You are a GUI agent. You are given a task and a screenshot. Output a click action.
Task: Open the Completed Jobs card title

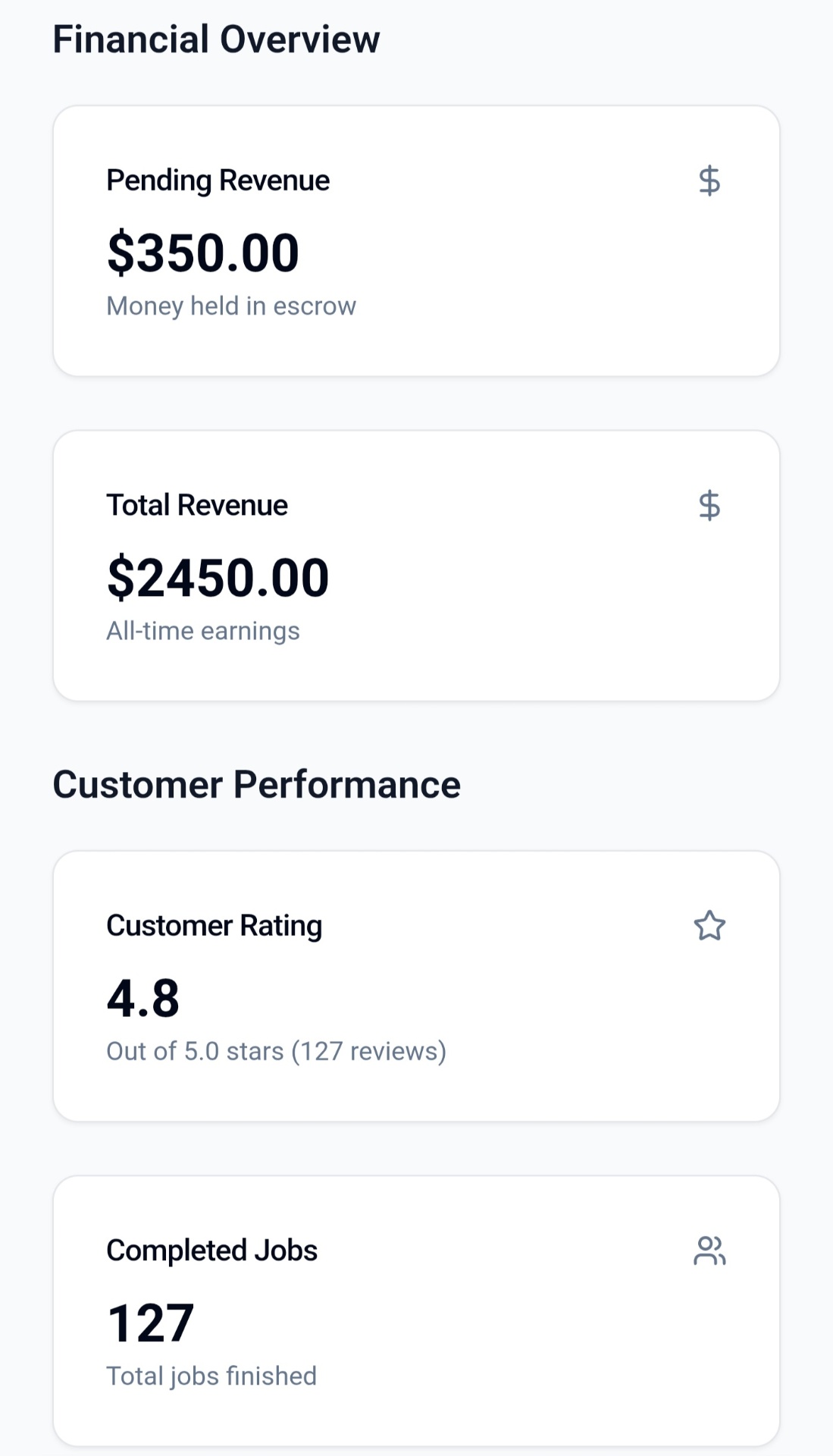click(x=212, y=1250)
